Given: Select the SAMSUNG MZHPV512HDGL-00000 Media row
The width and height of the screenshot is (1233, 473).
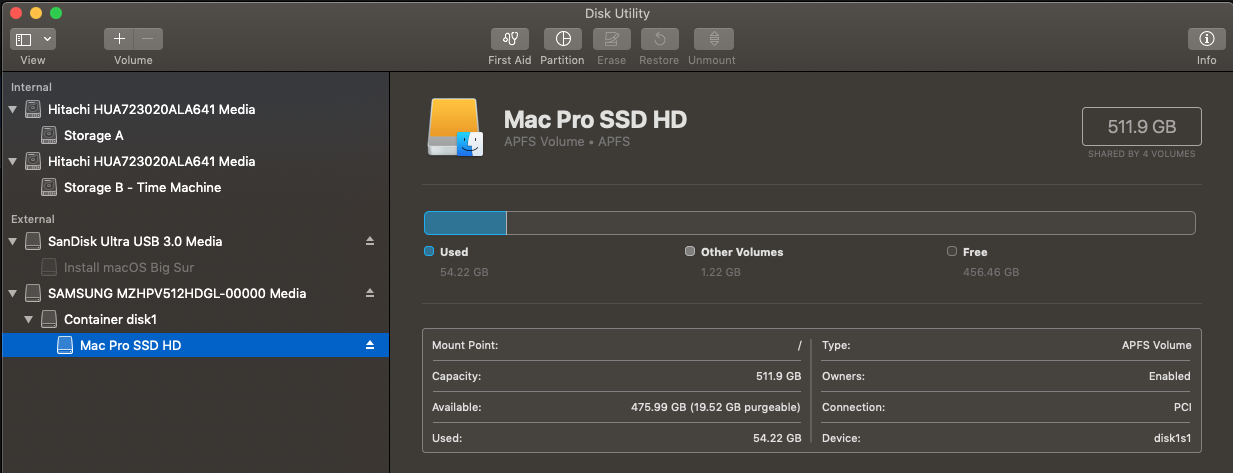Looking at the screenshot, I should tap(194, 293).
